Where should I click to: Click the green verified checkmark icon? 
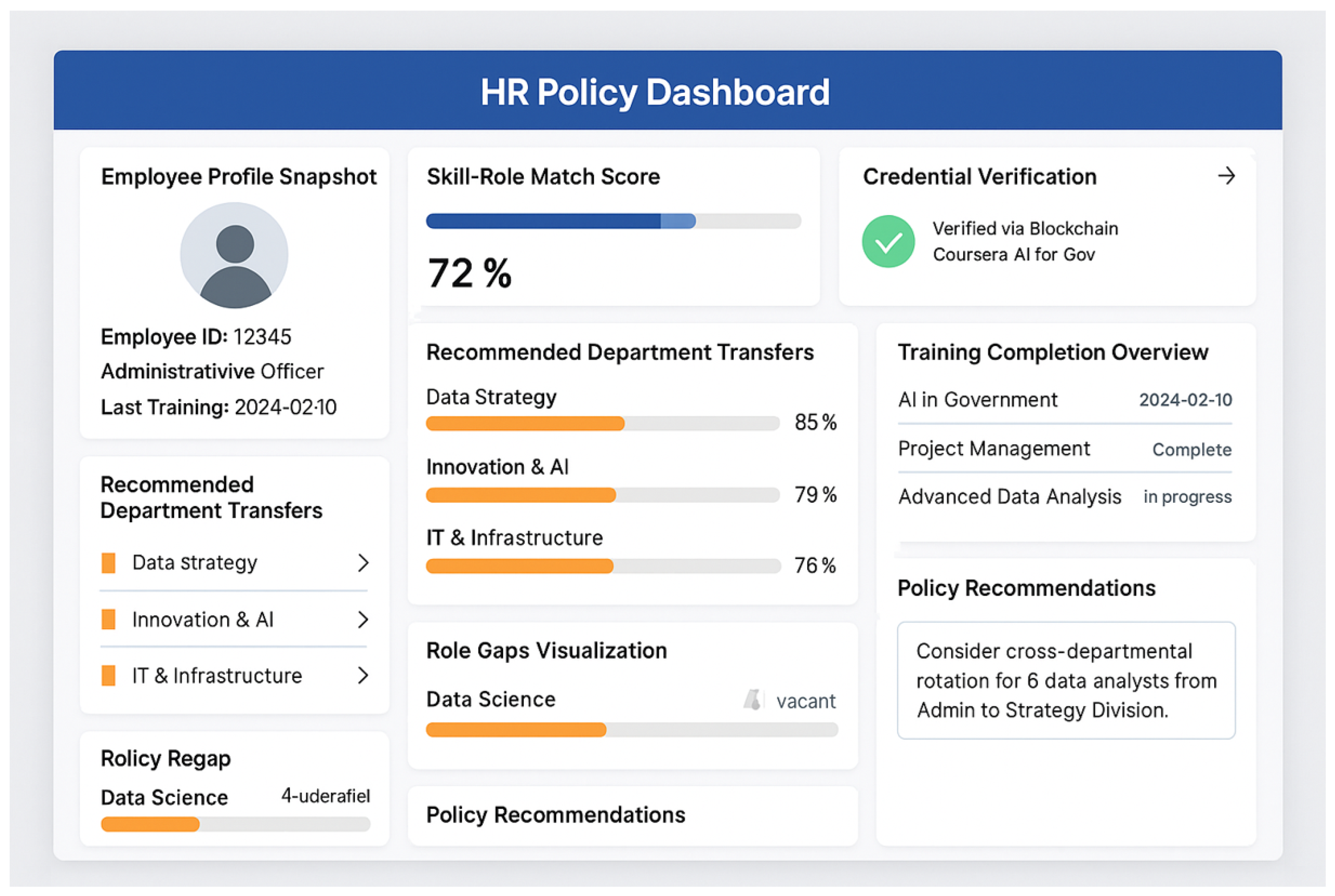(x=888, y=242)
